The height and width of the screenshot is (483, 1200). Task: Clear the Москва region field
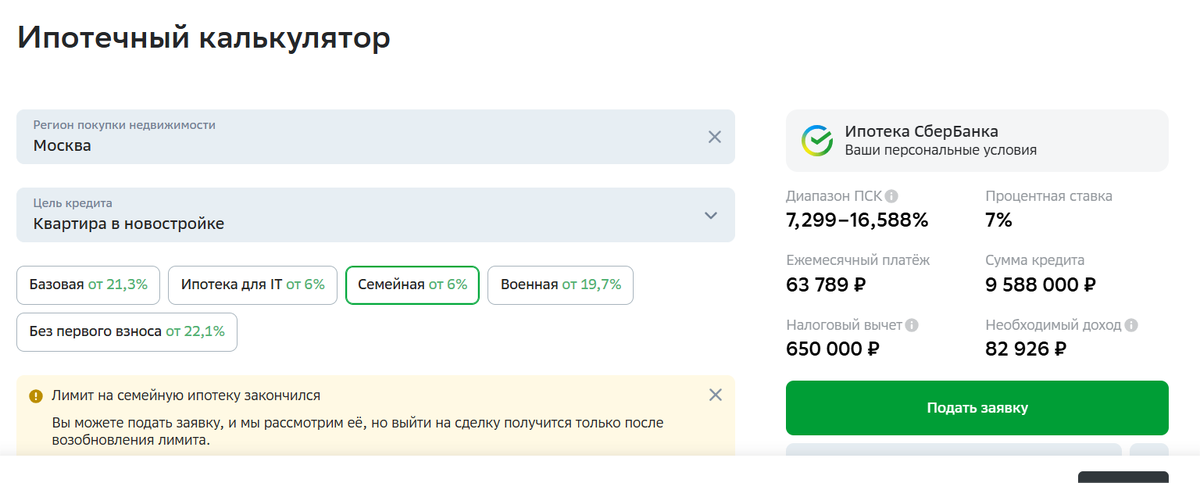click(714, 137)
